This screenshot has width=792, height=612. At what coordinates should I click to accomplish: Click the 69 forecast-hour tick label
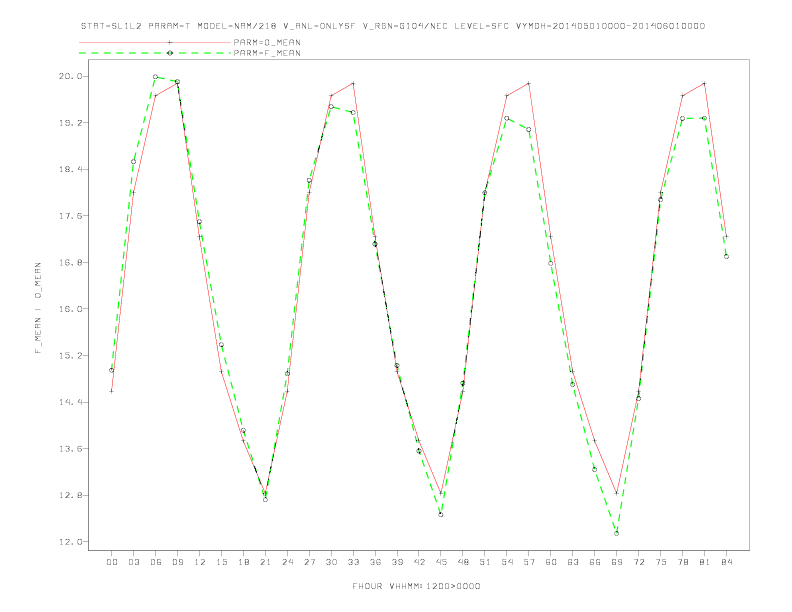[617, 562]
